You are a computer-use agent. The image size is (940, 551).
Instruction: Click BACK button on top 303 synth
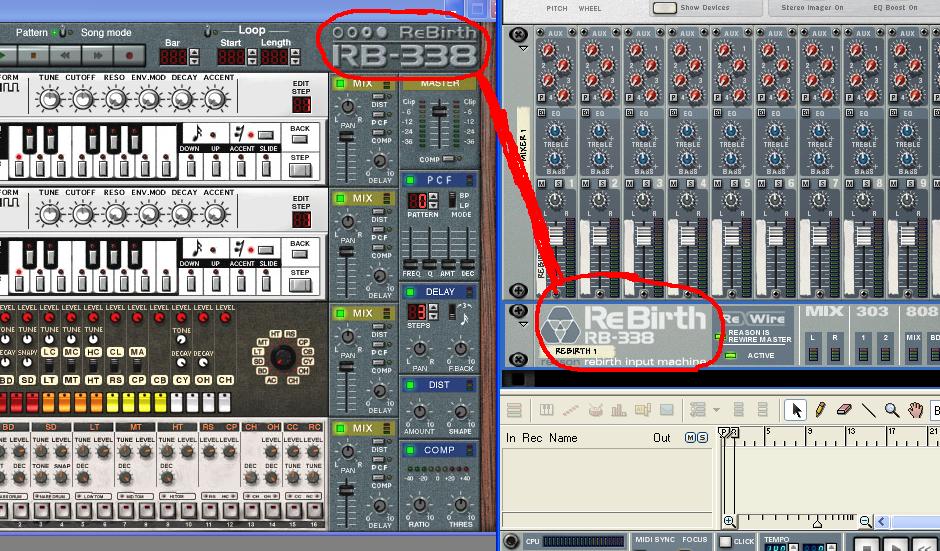click(x=300, y=139)
